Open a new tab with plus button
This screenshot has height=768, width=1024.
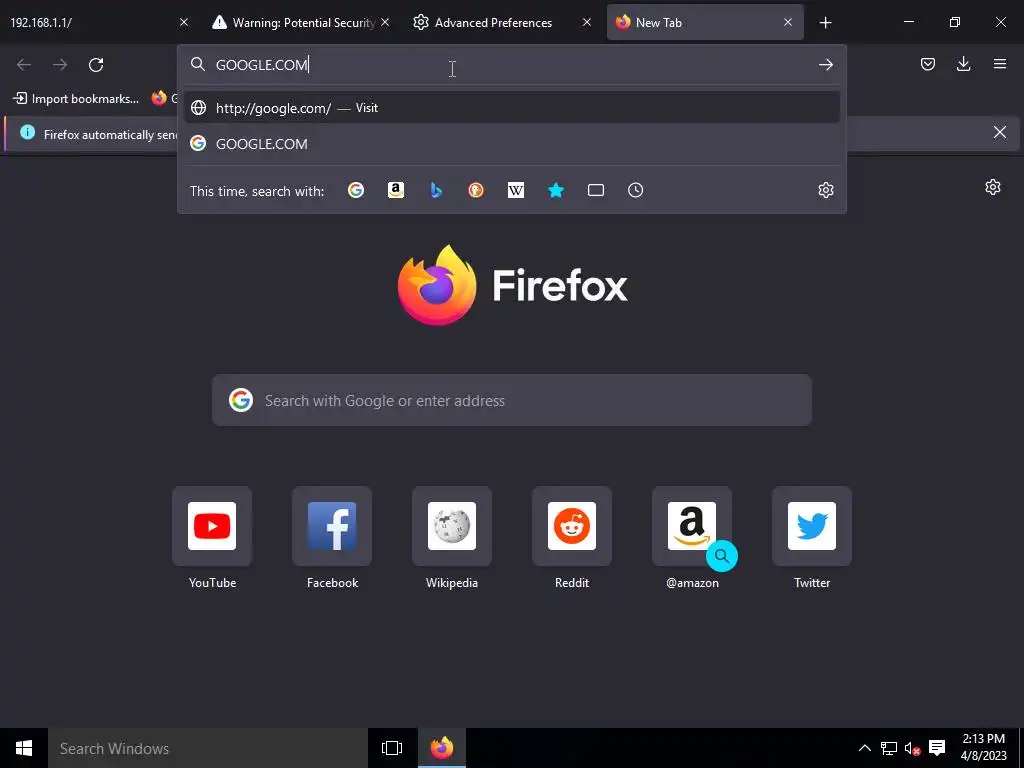[825, 23]
